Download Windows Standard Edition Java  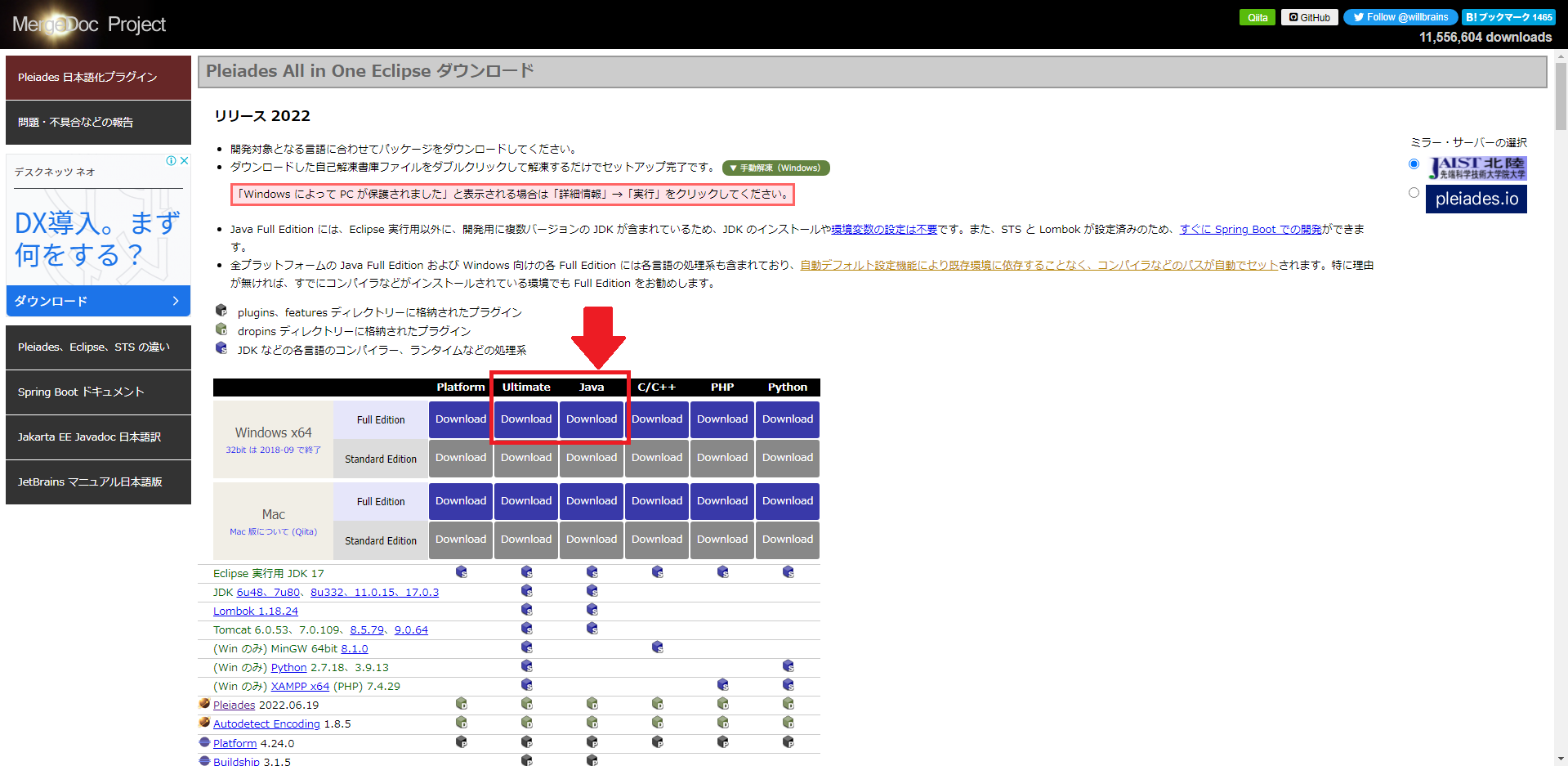pyautogui.click(x=592, y=458)
